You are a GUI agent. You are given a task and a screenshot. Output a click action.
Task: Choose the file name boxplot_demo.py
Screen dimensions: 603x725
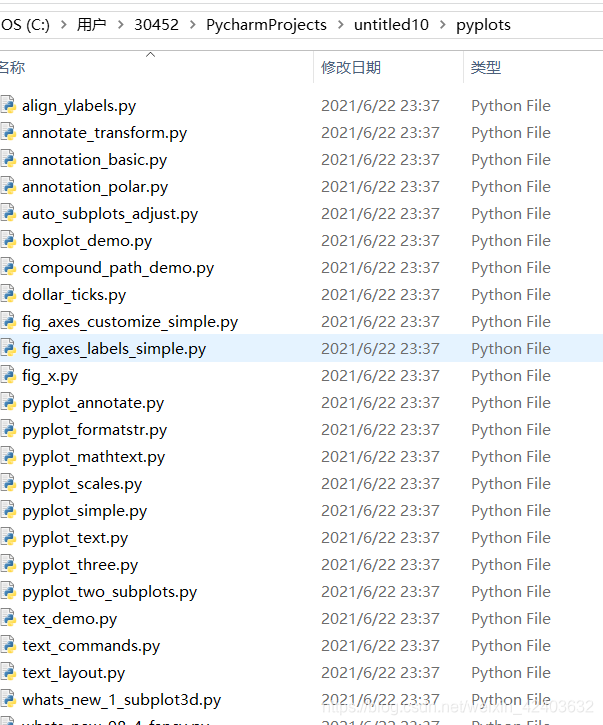(x=87, y=241)
